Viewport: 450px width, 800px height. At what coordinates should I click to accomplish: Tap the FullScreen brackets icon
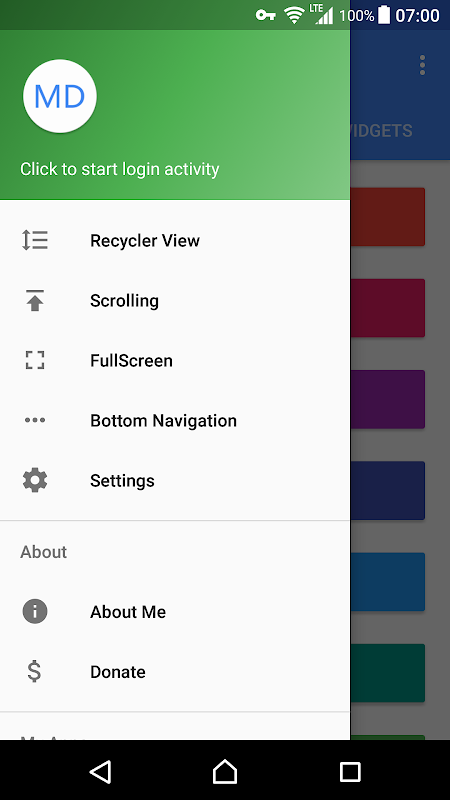pyautogui.click(x=35, y=360)
